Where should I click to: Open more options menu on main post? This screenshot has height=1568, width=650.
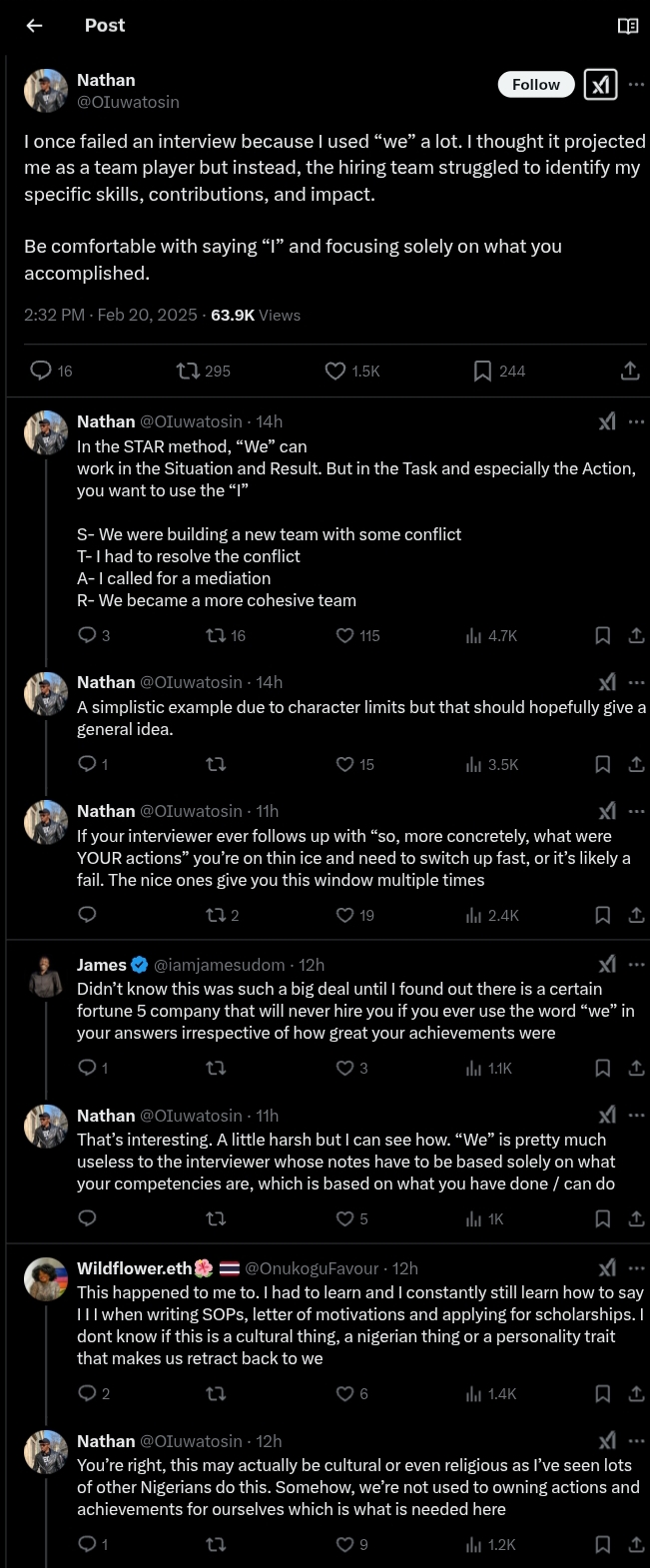point(636,85)
